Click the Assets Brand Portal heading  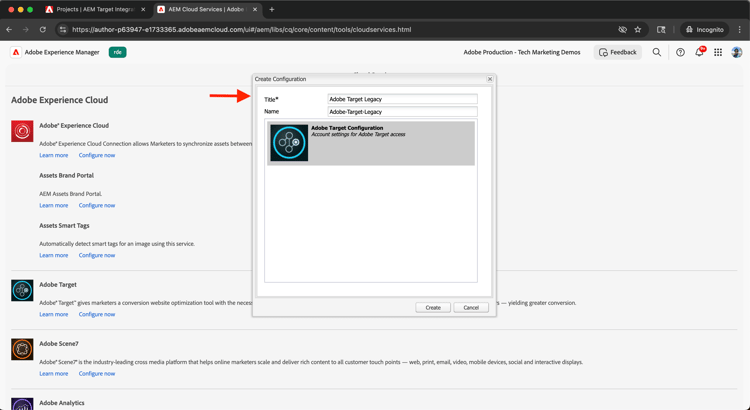(66, 176)
